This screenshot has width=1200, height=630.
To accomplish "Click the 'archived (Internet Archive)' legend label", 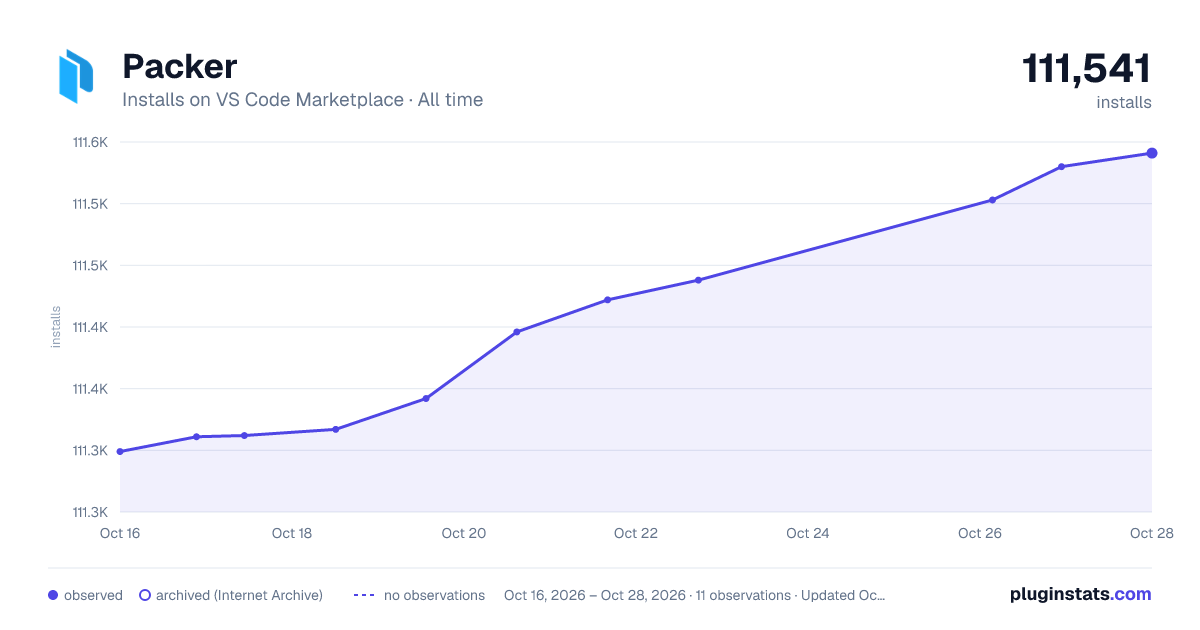I will coord(239,595).
